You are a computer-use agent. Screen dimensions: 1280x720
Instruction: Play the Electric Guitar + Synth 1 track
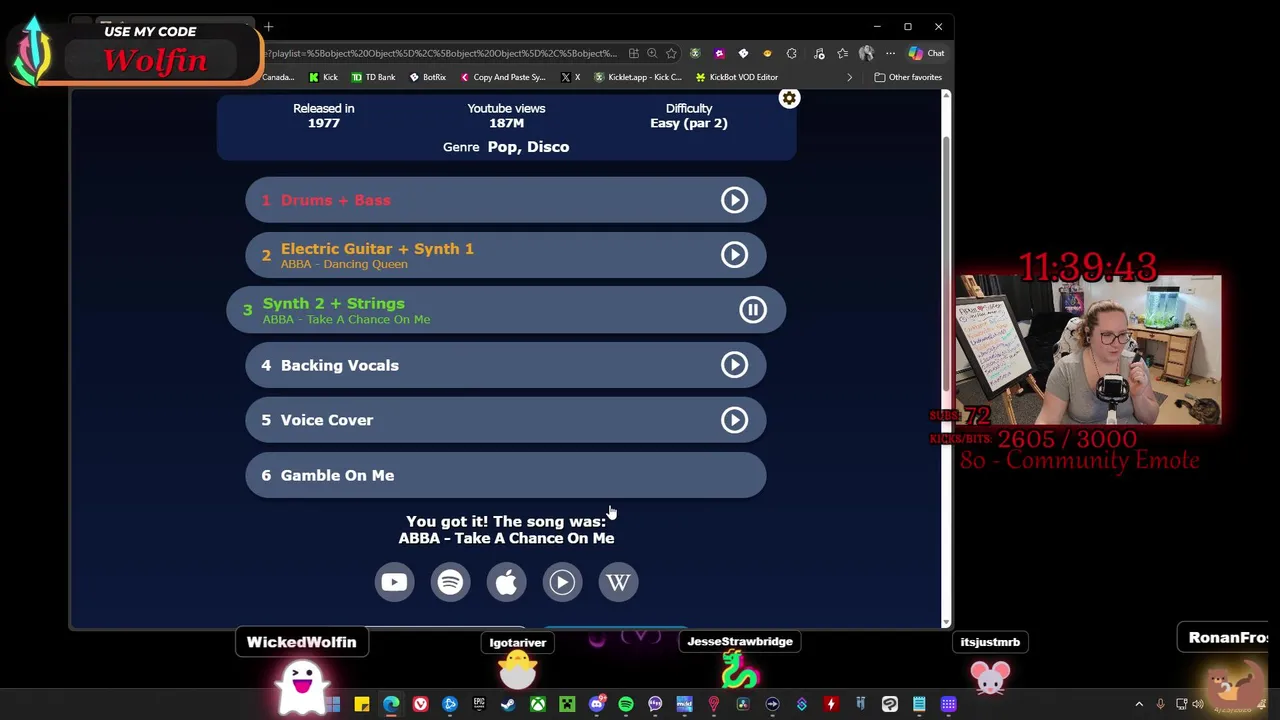tap(734, 255)
